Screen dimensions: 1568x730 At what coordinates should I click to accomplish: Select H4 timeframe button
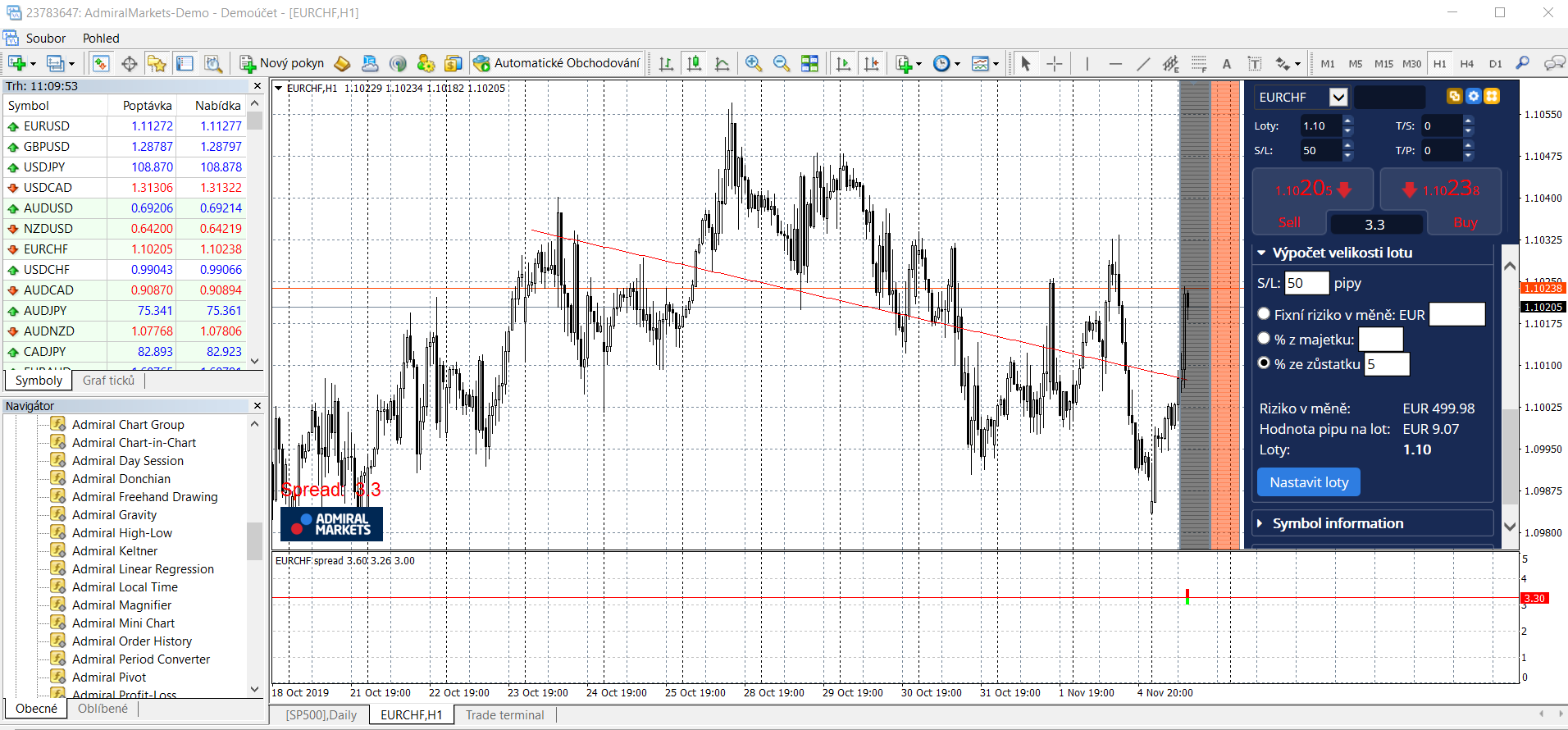click(x=1467, y=63)
